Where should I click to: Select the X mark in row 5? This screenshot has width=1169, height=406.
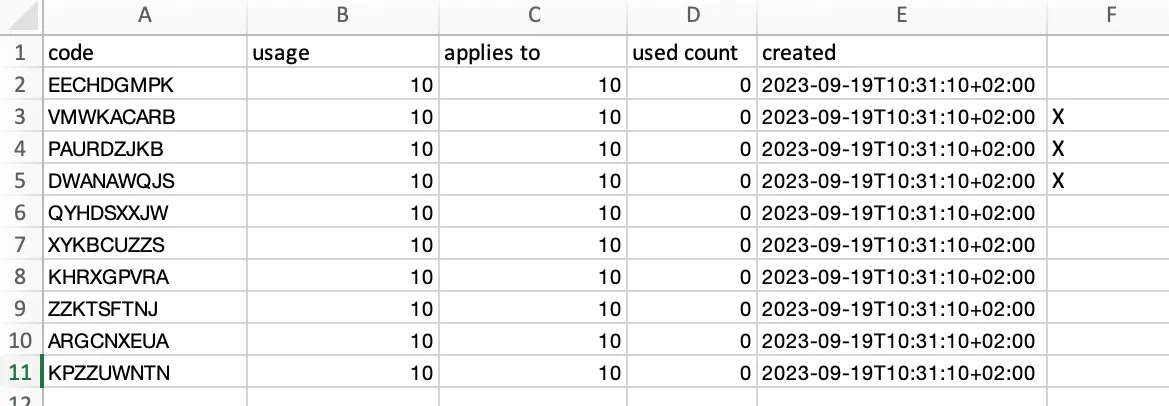[1057, 181]
